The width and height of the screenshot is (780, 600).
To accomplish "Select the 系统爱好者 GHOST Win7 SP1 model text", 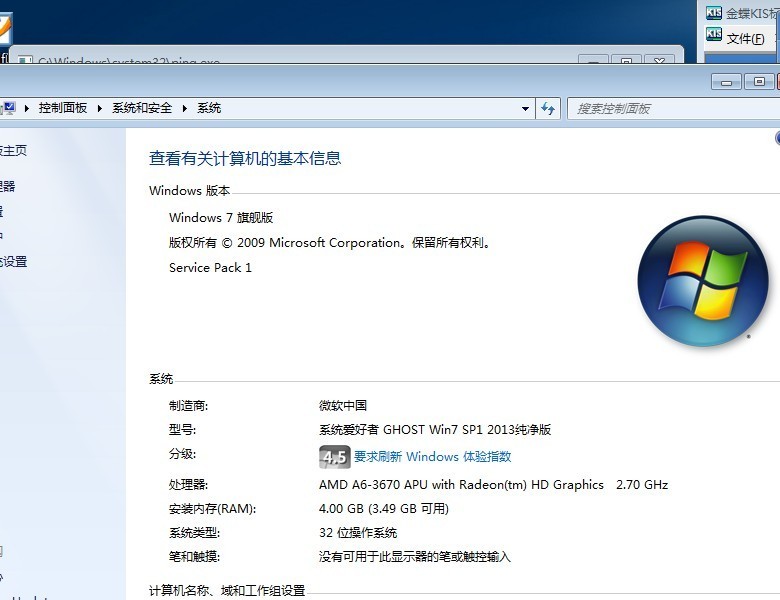I will pos(435,429).
